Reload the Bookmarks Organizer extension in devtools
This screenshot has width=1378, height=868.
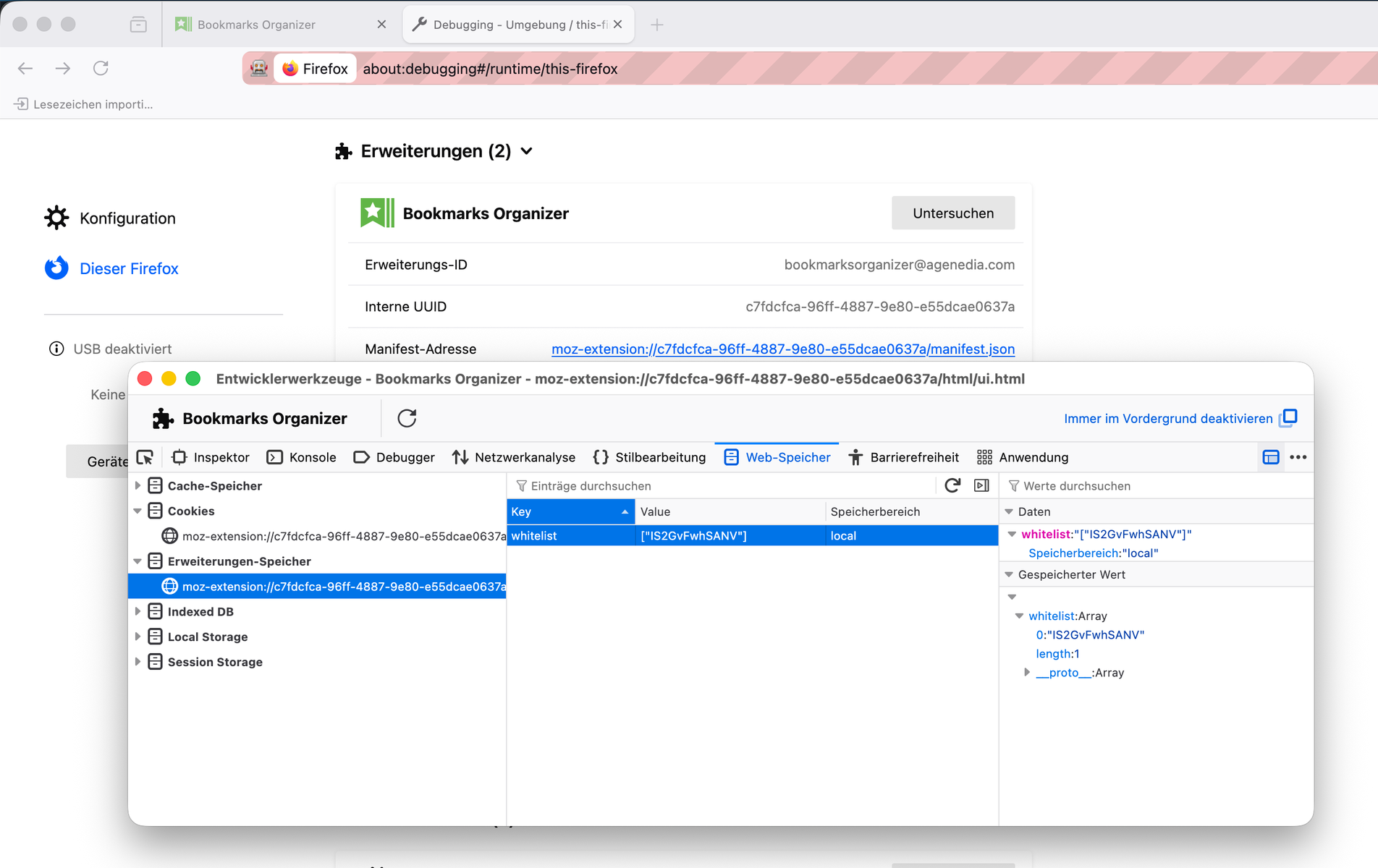coord(407,418)
